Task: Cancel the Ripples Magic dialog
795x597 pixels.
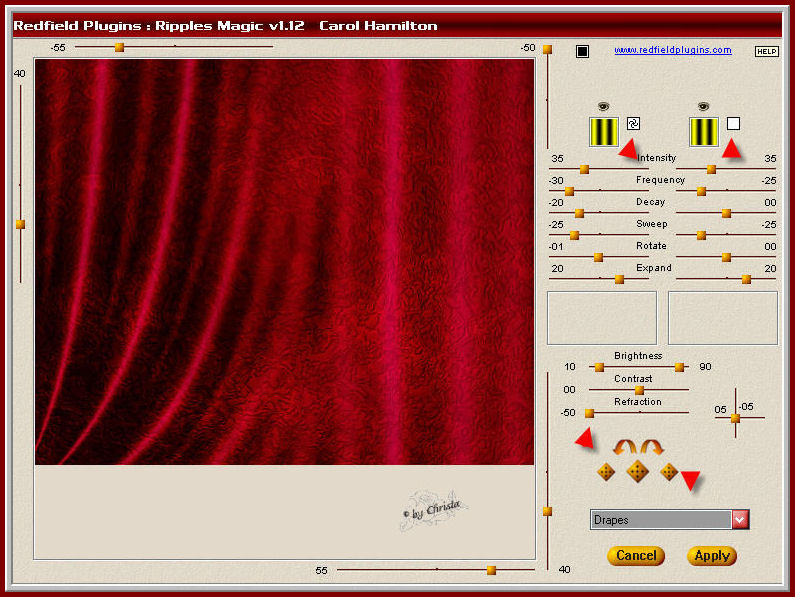Action: click(636, 556)
